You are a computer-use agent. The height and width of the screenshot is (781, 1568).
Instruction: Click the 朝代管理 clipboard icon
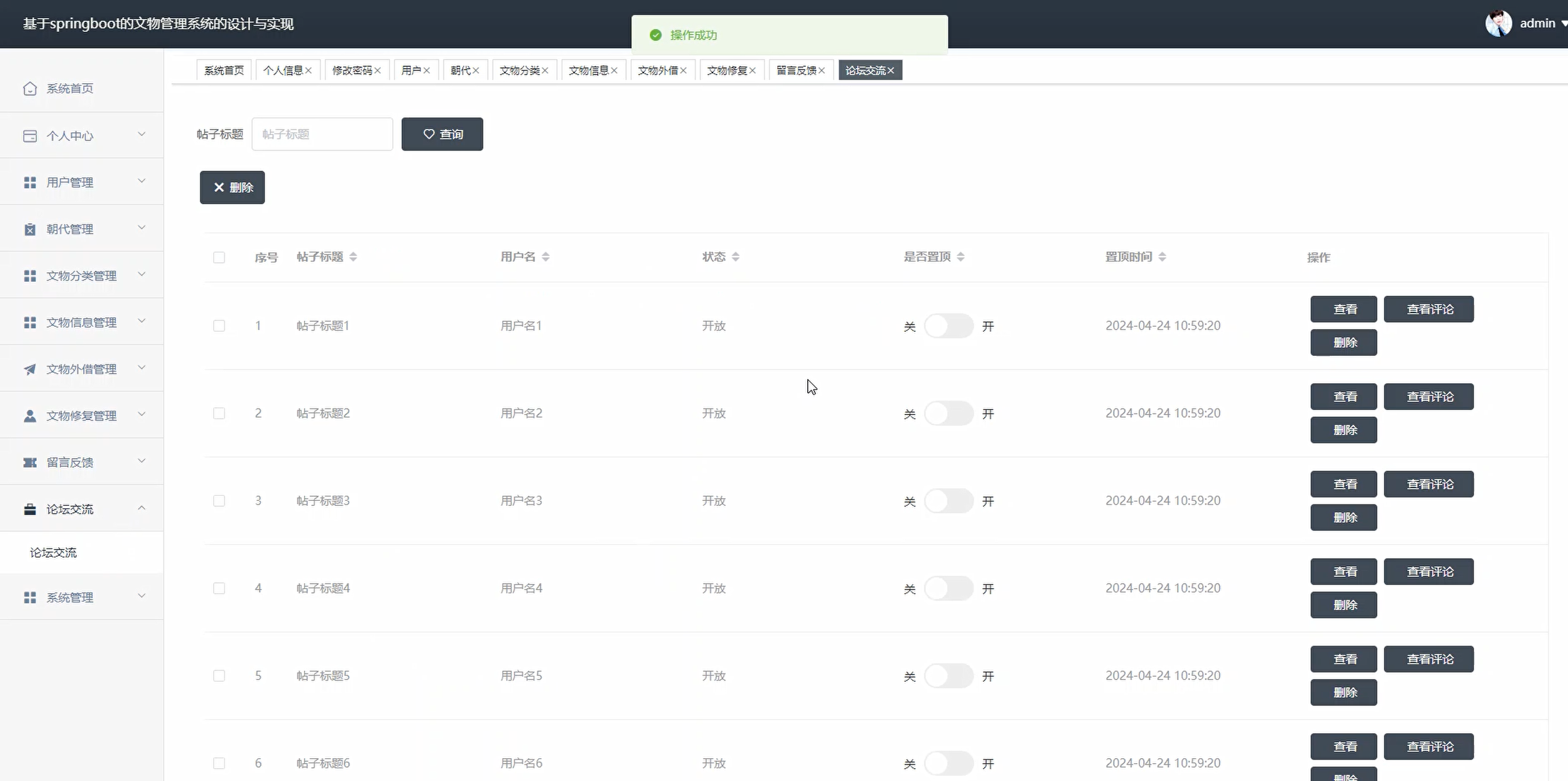tap(30, 229)
